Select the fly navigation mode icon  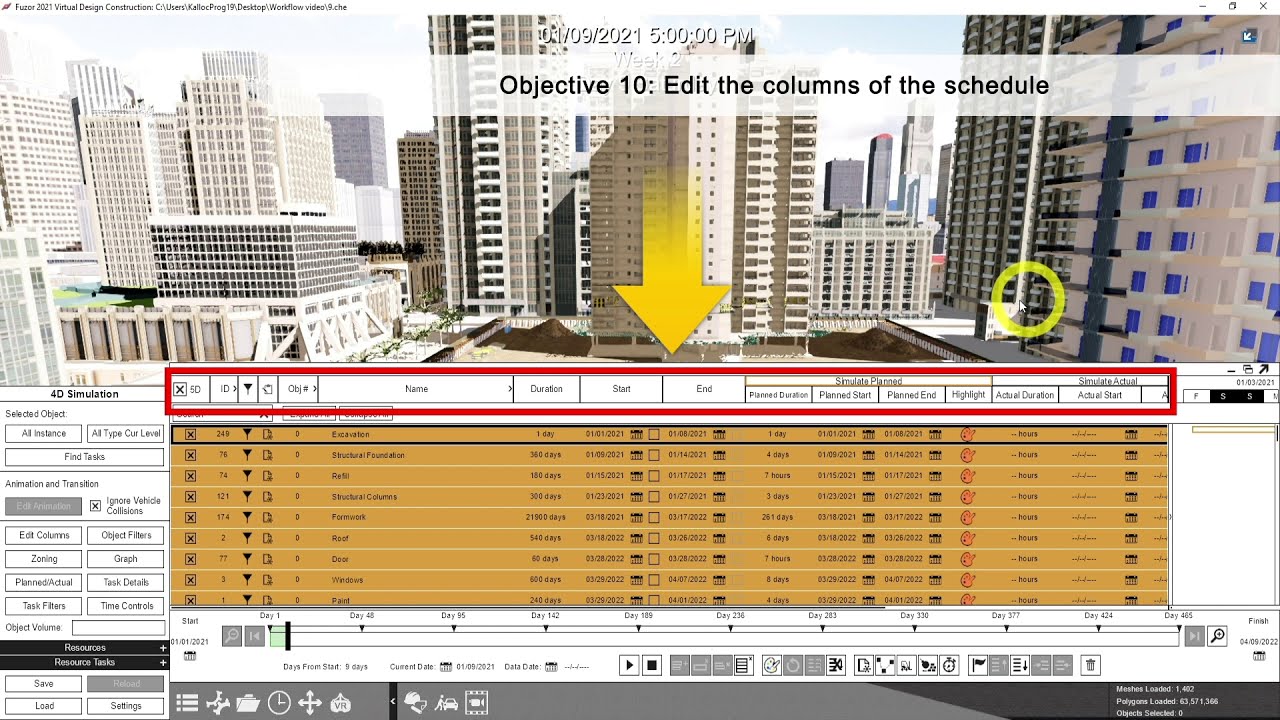[x=218, y=703]
